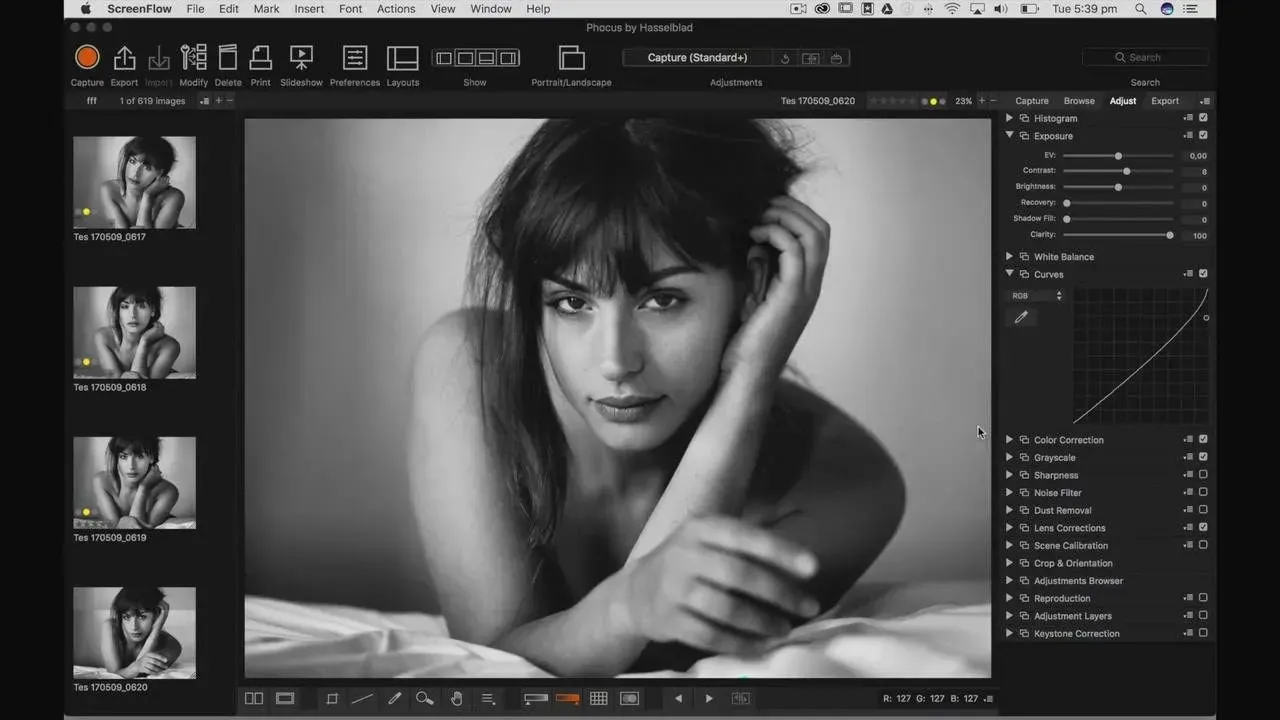Expand the Crop & Orientation section
The image size is (1280, 720).
tap(1009, 563)
